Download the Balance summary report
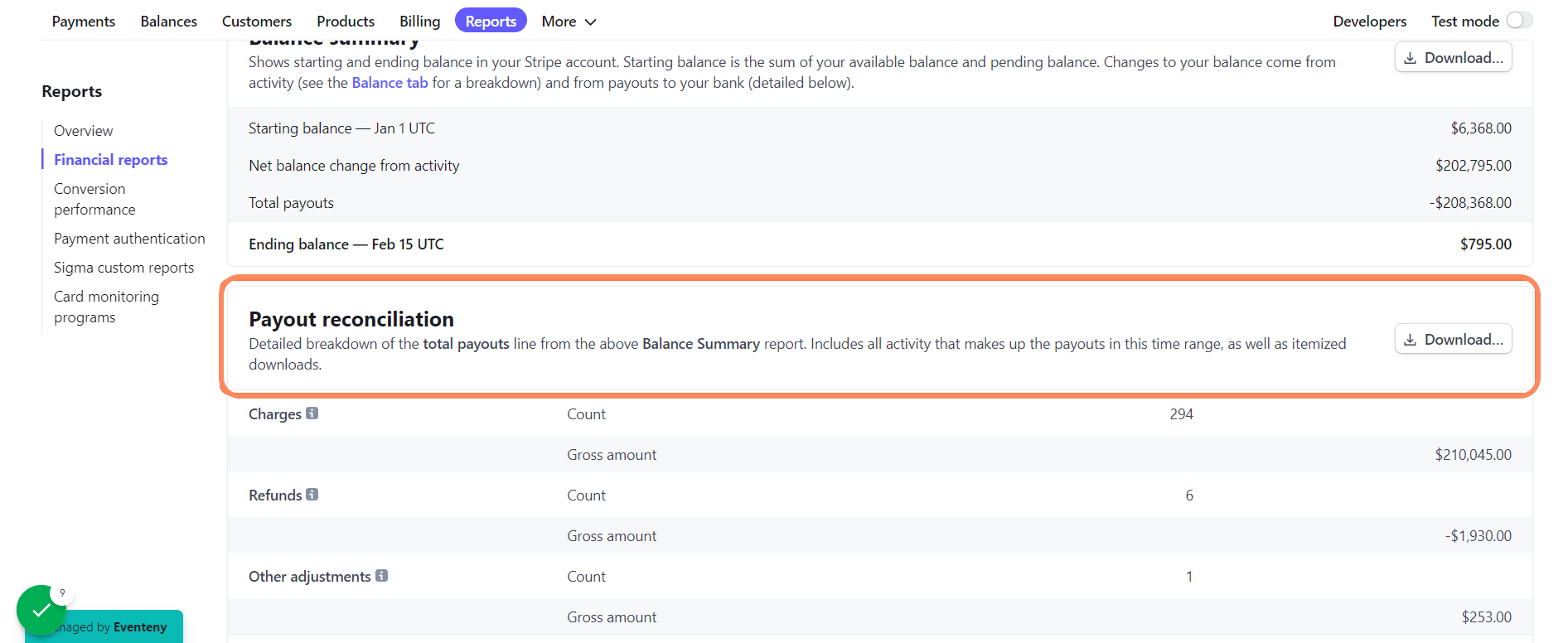This screenshot has width=1568, height=643. click(x=1454, y=58)
